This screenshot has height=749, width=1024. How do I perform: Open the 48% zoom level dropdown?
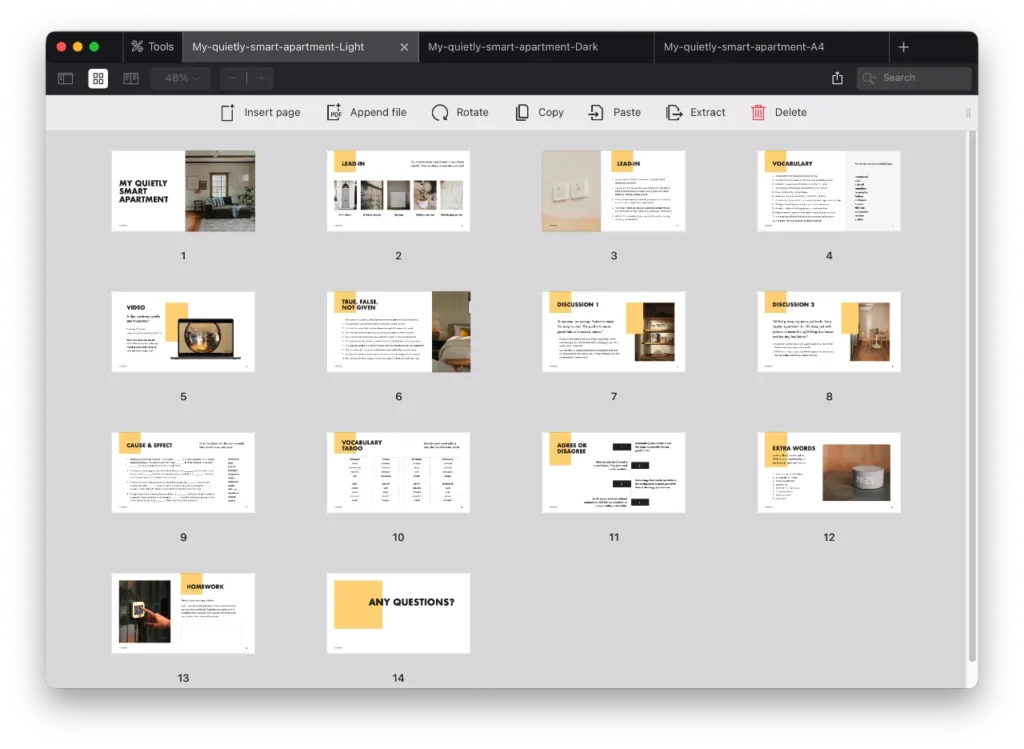(x=179, y=78)
